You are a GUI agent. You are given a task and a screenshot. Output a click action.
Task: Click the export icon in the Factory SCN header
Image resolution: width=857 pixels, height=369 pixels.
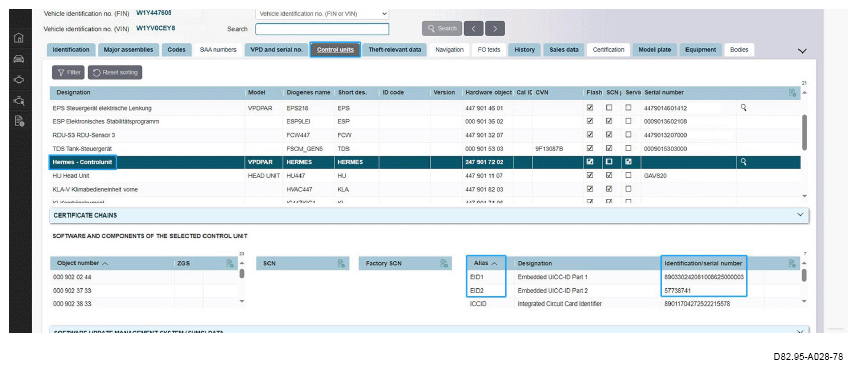point(444,263)
